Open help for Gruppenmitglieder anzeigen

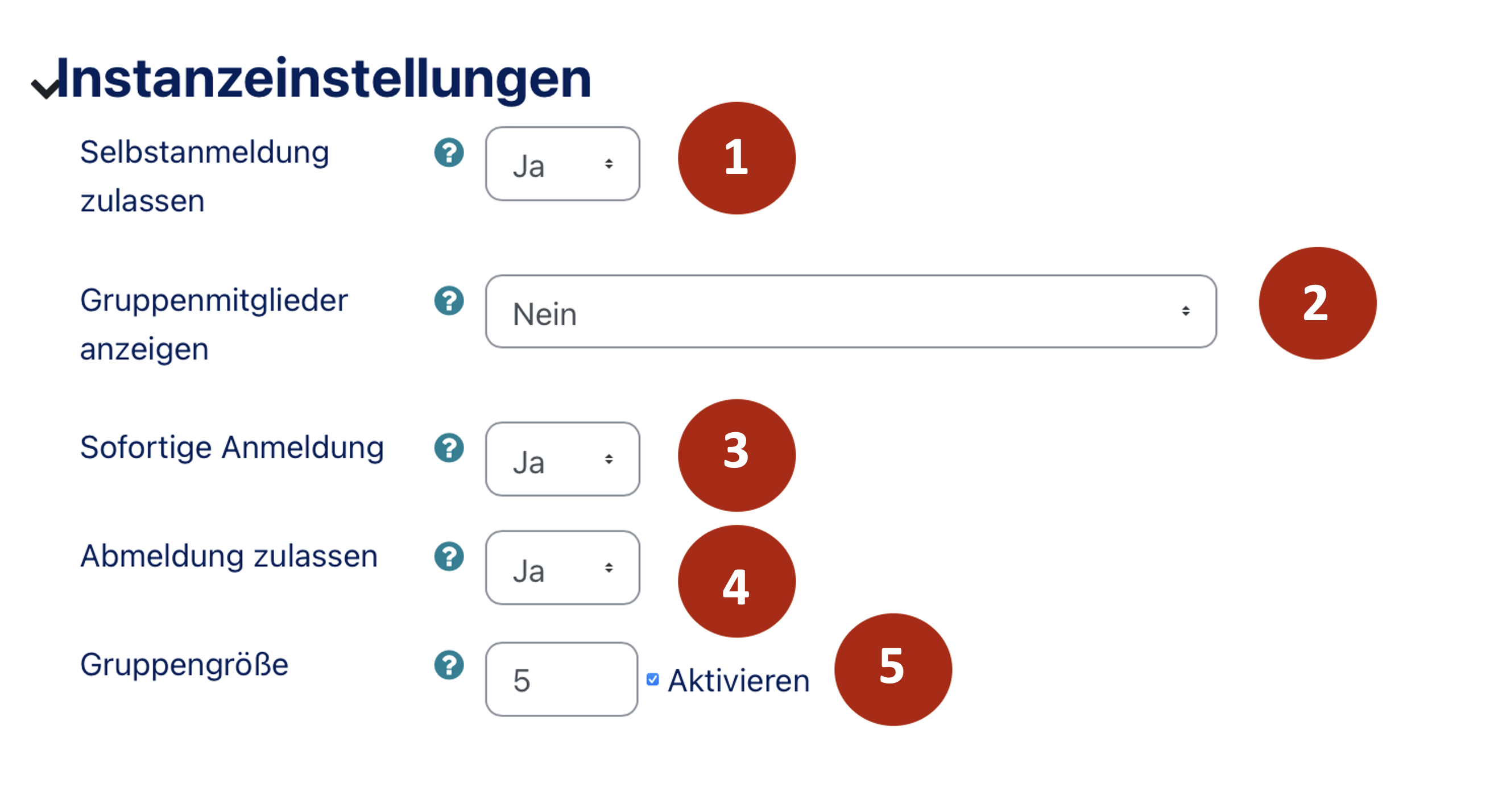(x=449, y=300)
